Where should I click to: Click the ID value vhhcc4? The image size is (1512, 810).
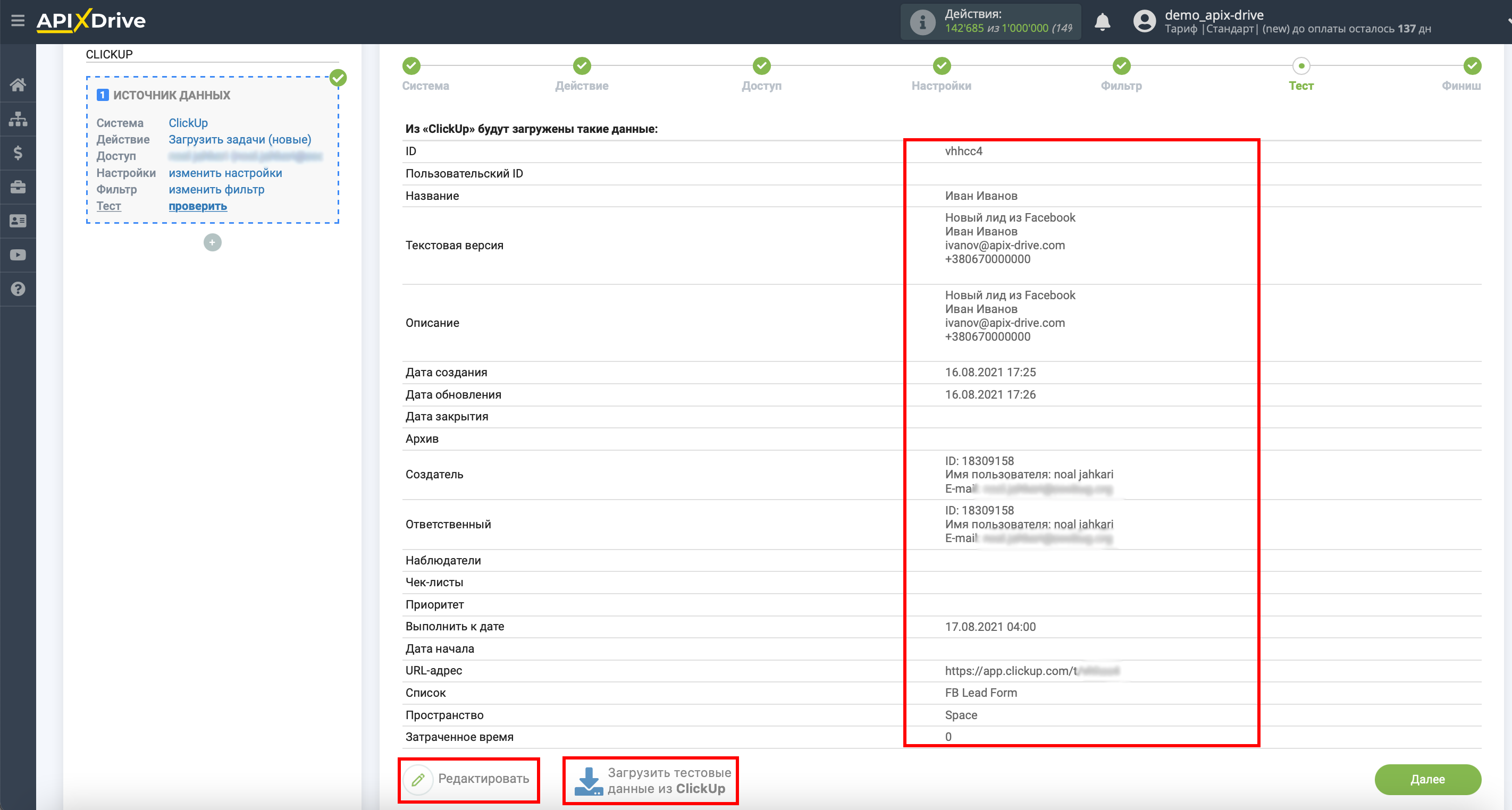pos(964,151)
